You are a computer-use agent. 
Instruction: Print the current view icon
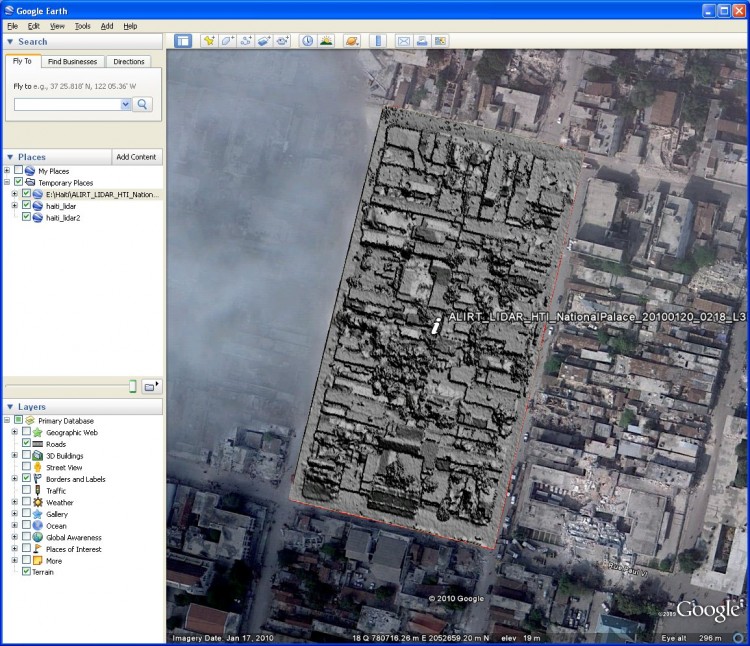coord(422,41)
